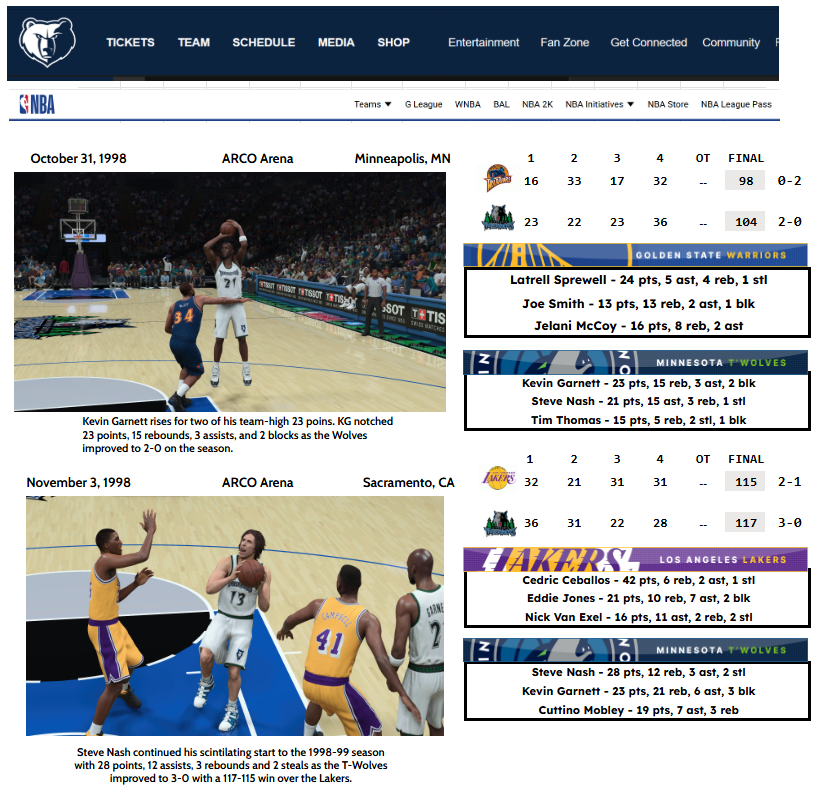The image size is (822, 786).
Task: Open the WNBA link
Action: [468, 104]
